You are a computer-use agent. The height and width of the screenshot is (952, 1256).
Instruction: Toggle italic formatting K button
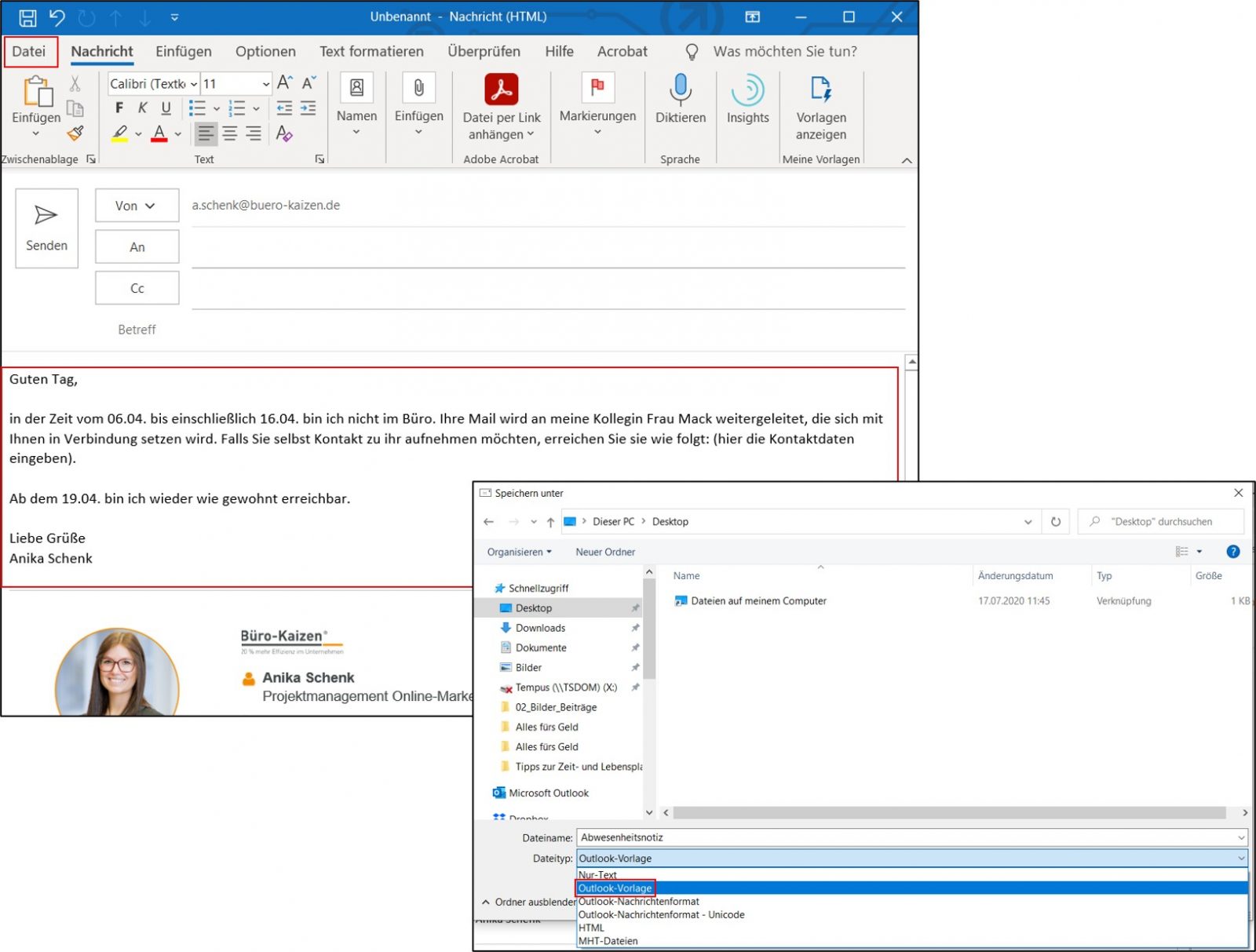click(142, 108)
